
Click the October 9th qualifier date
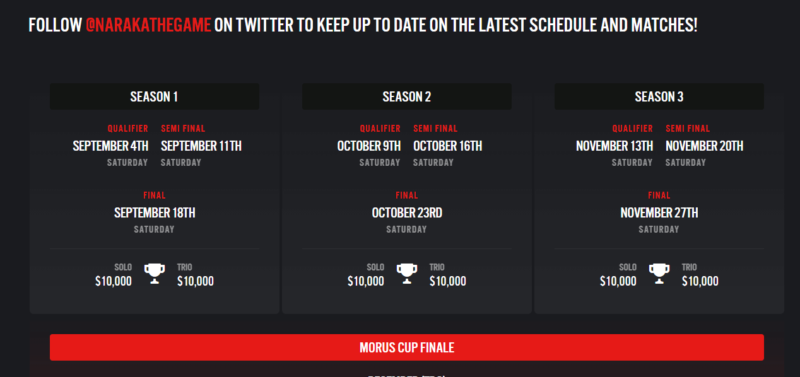point(369,146)
